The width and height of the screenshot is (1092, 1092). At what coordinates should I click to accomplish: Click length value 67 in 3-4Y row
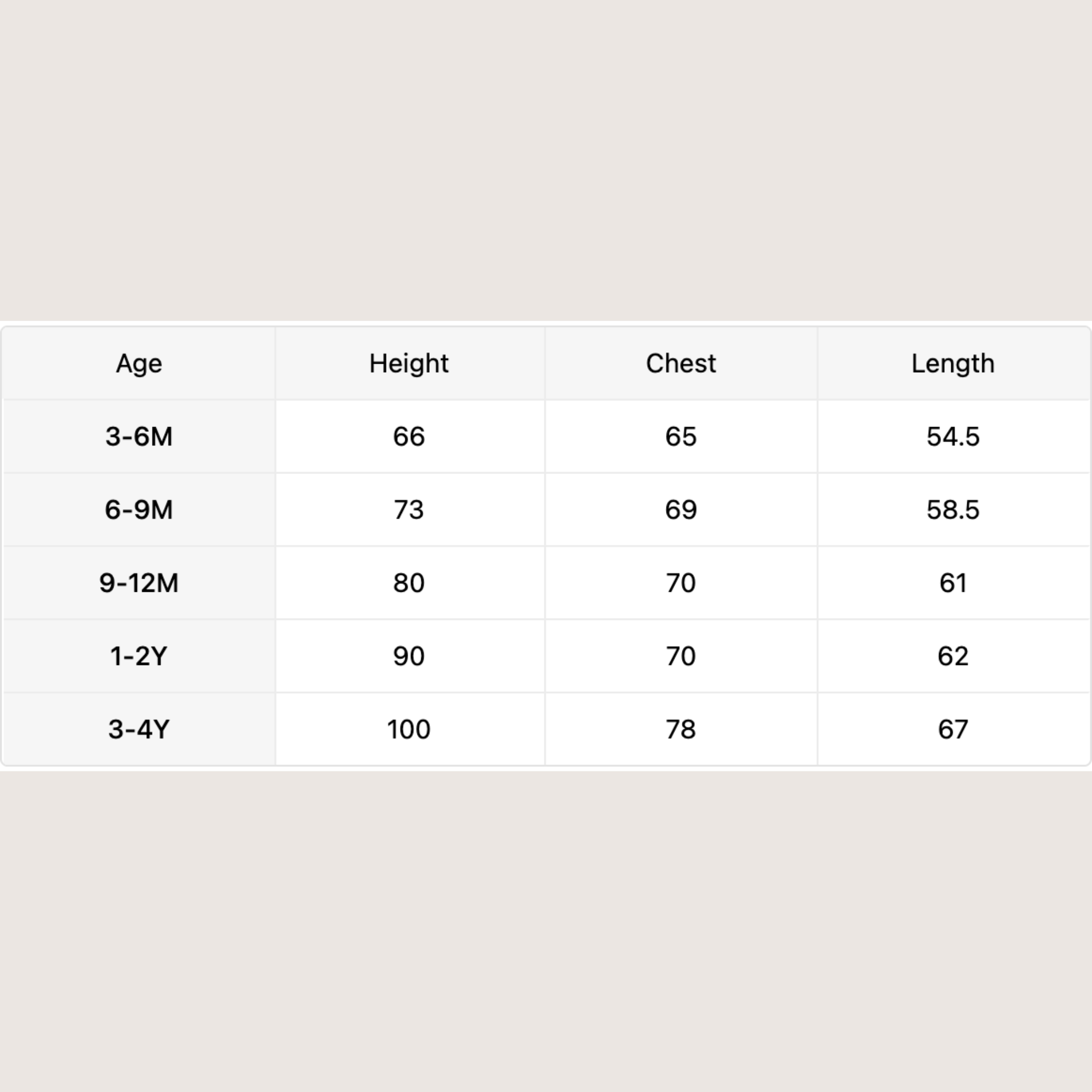point(952,729)
